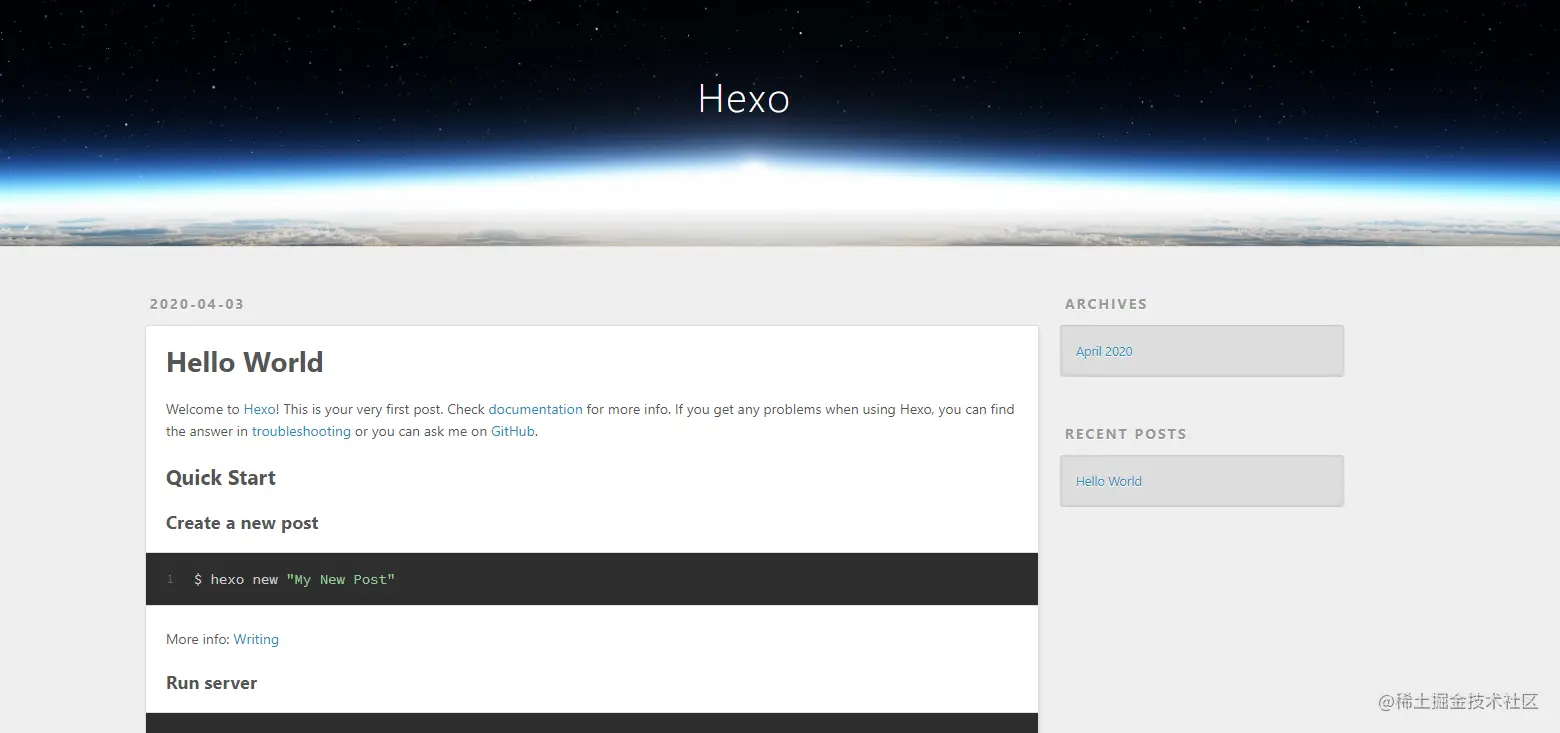Open the GitHub link
1560x733 pixels.
513,432
